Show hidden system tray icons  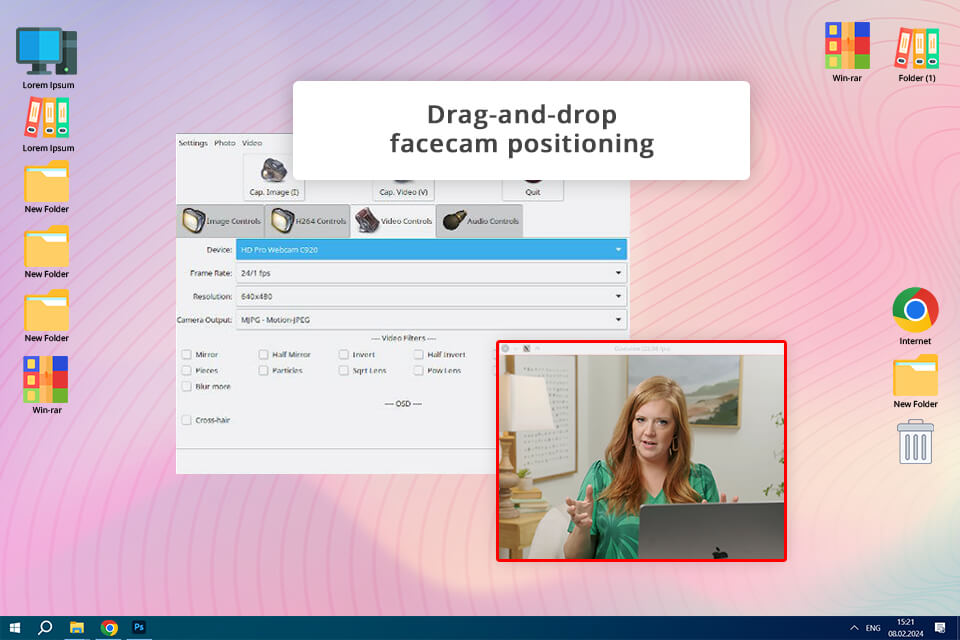tap(853, 628)
